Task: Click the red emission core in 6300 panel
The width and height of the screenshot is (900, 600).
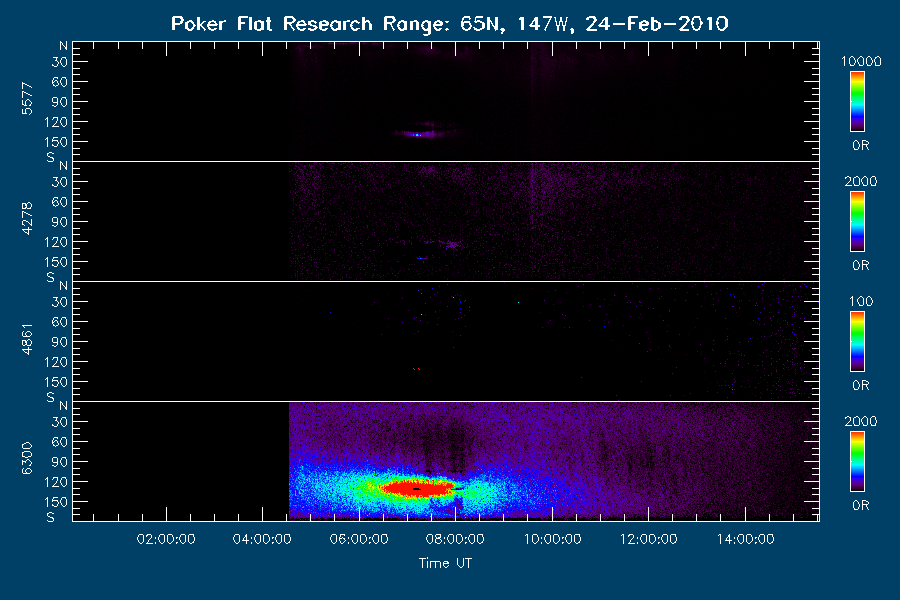Action: point(417,489)
